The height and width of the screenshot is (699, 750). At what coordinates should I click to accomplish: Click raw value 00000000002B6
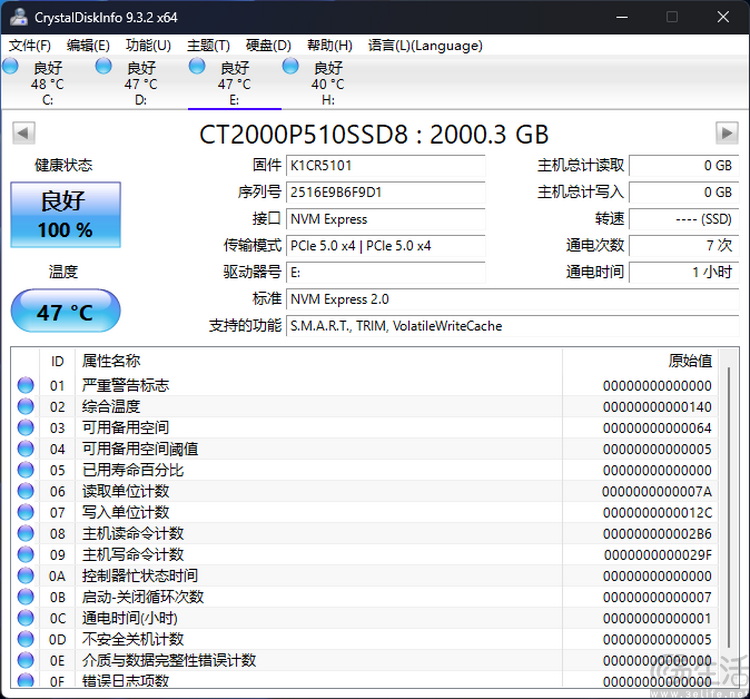[657, 533]
